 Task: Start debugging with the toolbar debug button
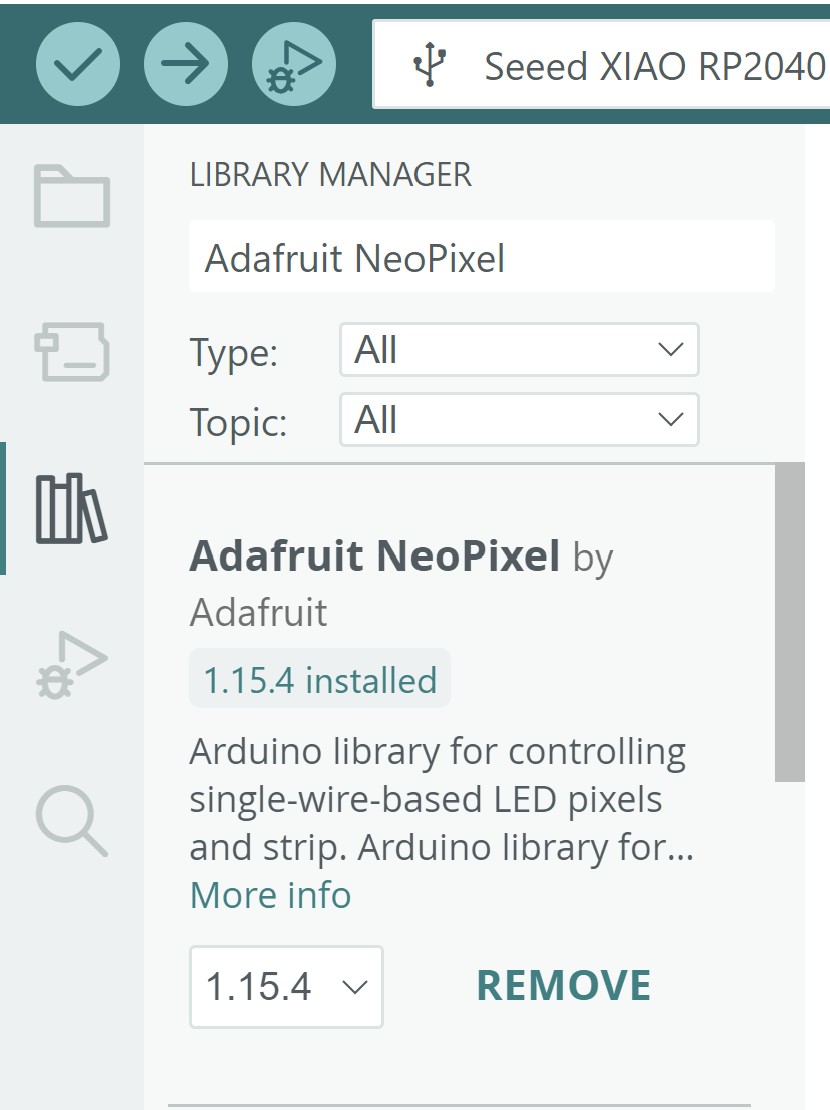pyautogui.click(x=294, y=66)
